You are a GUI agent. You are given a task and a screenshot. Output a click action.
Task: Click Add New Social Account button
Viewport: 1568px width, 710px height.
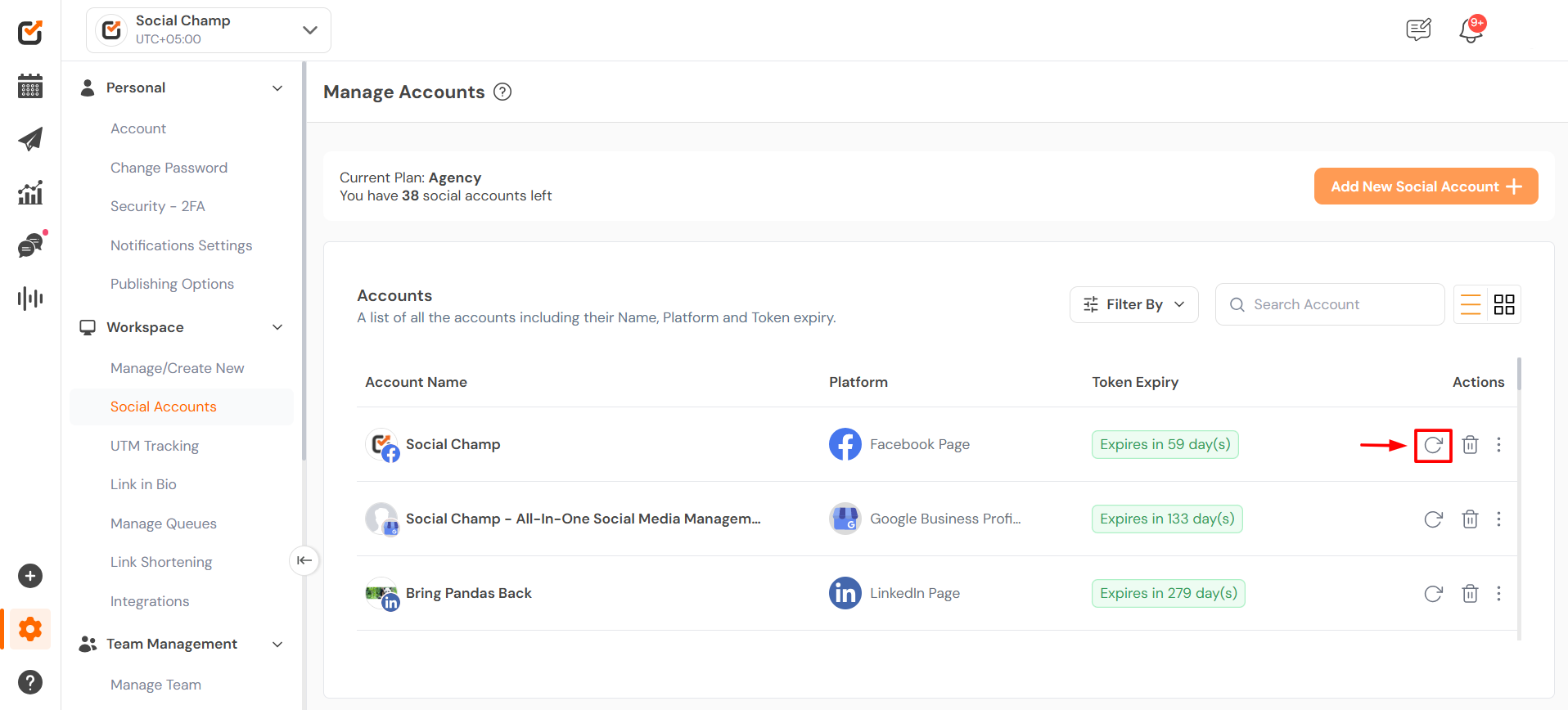coord(1426,186)
